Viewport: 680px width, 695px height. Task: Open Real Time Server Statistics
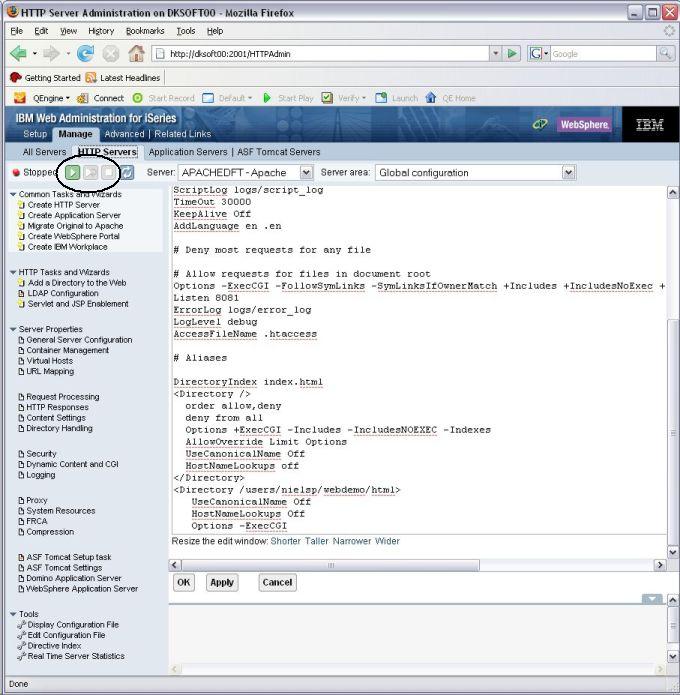[76, 656]
